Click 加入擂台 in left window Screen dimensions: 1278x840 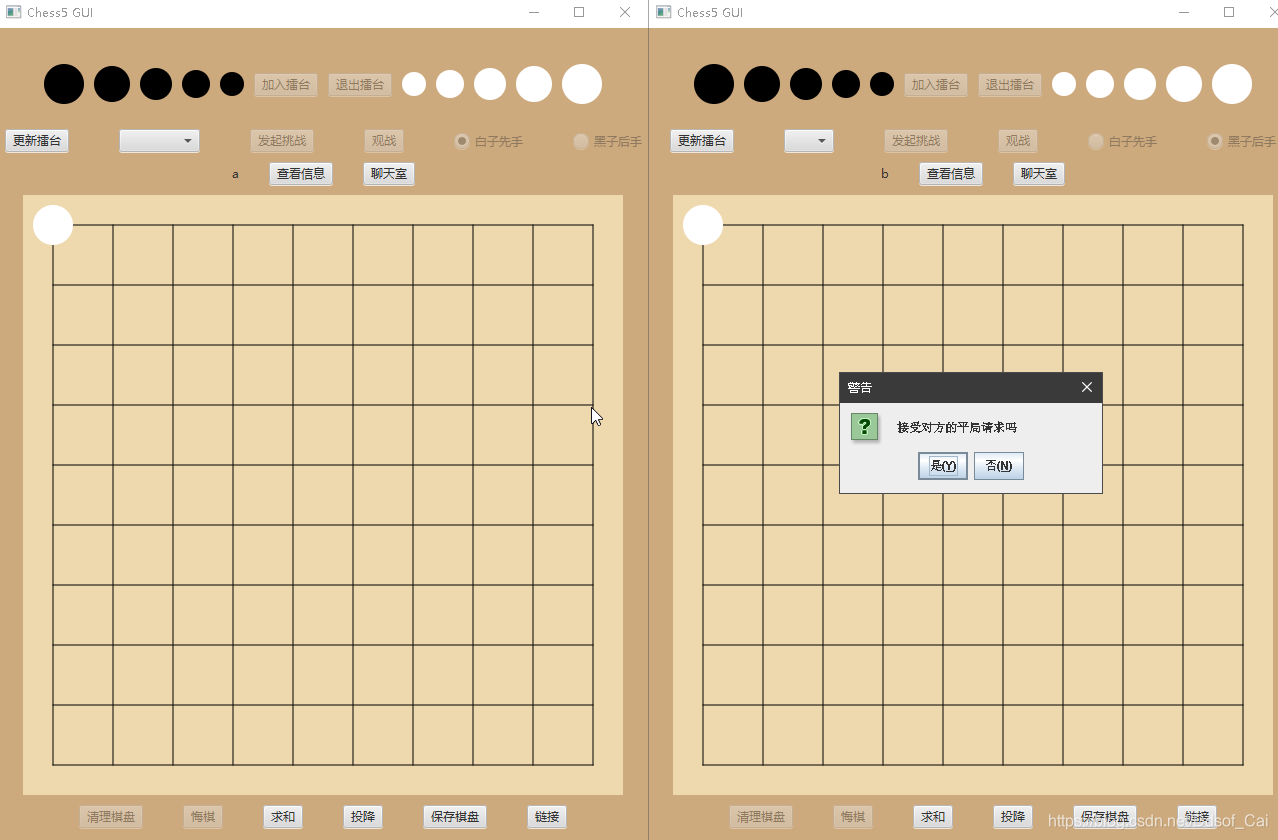[286, 85]
